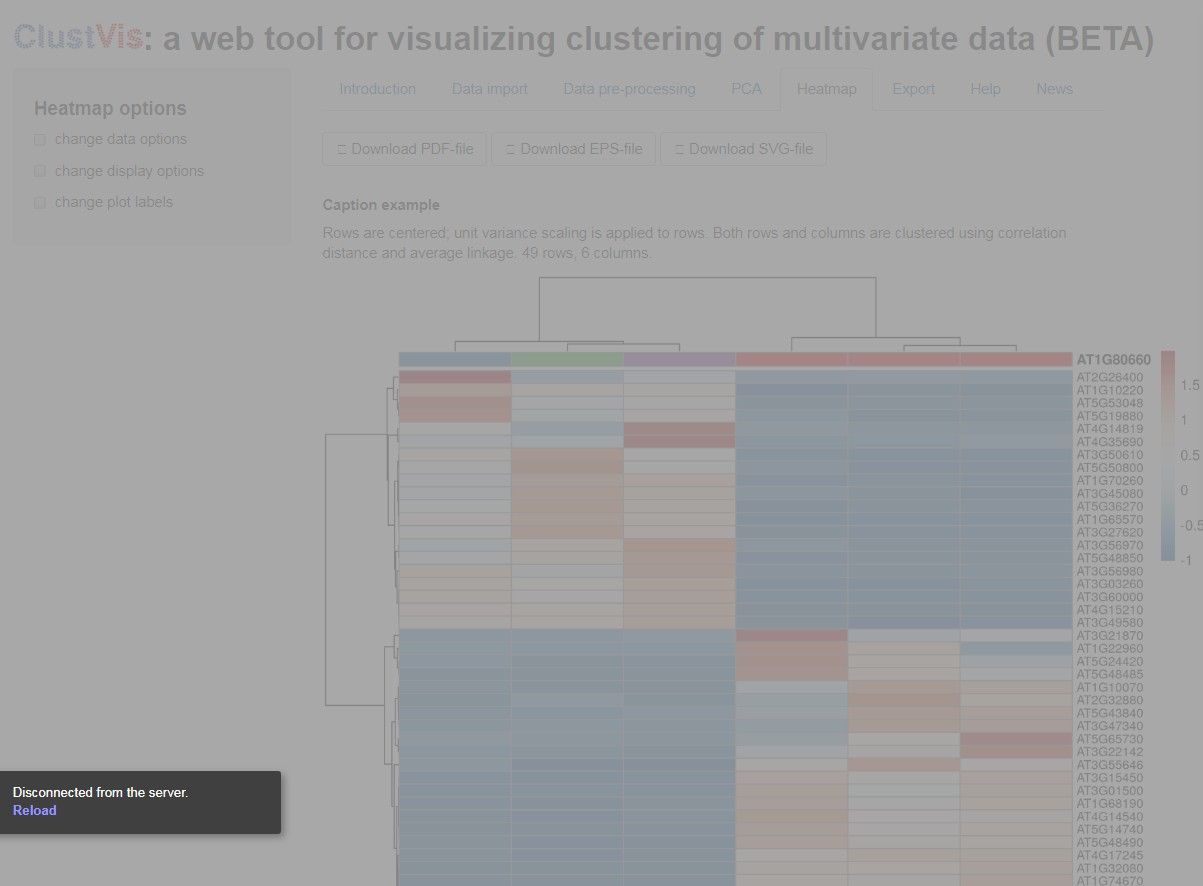The height and width of the screenshot is (886, 1203).
Task: Click row label AT3G60000
Action: [x=1109, y=598]
